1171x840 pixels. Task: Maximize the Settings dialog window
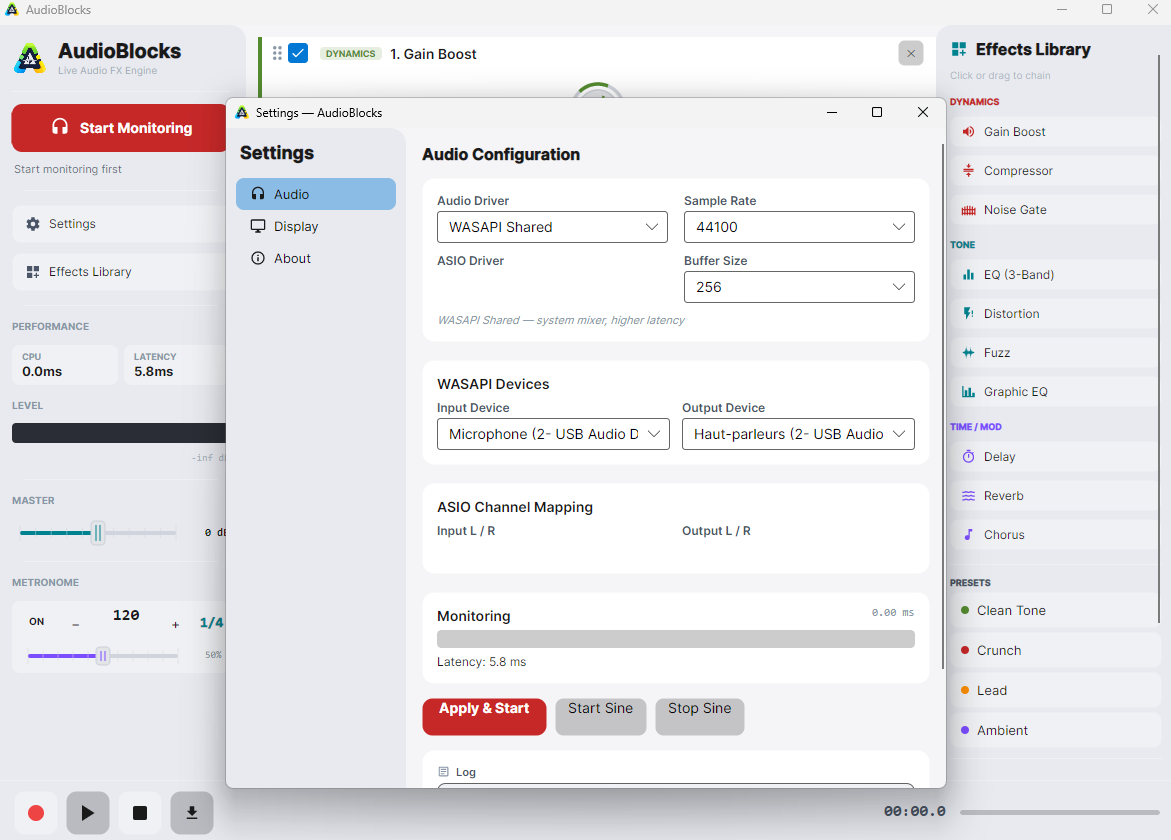pyautogui.click(x=877, y=112)
